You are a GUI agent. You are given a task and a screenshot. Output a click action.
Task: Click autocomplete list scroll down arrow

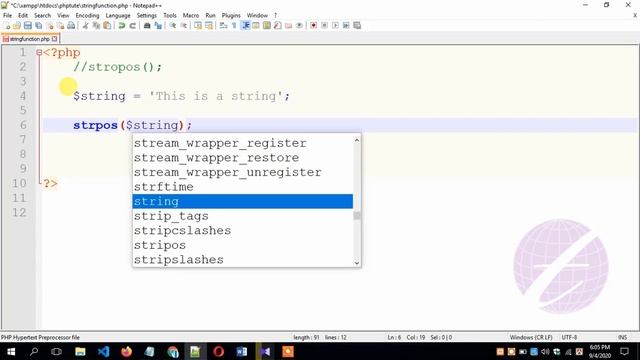357,263
